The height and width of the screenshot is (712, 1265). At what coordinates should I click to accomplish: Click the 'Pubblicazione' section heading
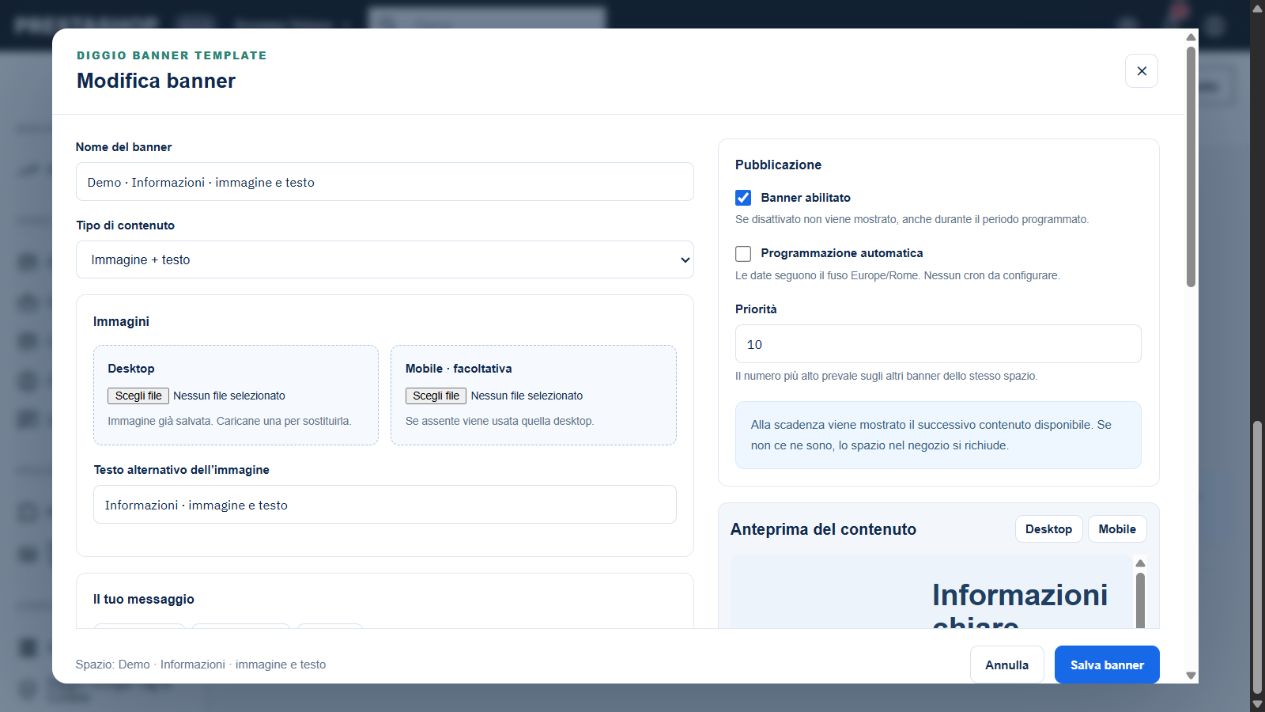pyautogui.click(x=778, y=165)
